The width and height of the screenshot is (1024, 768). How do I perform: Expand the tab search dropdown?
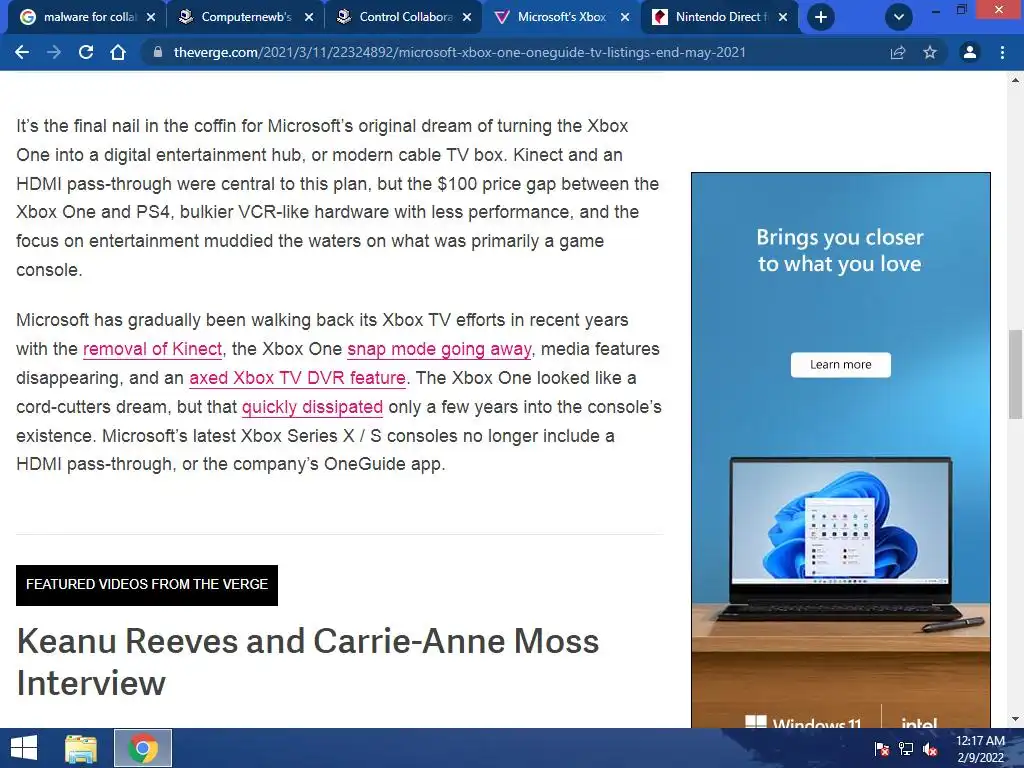coord(899,17)
